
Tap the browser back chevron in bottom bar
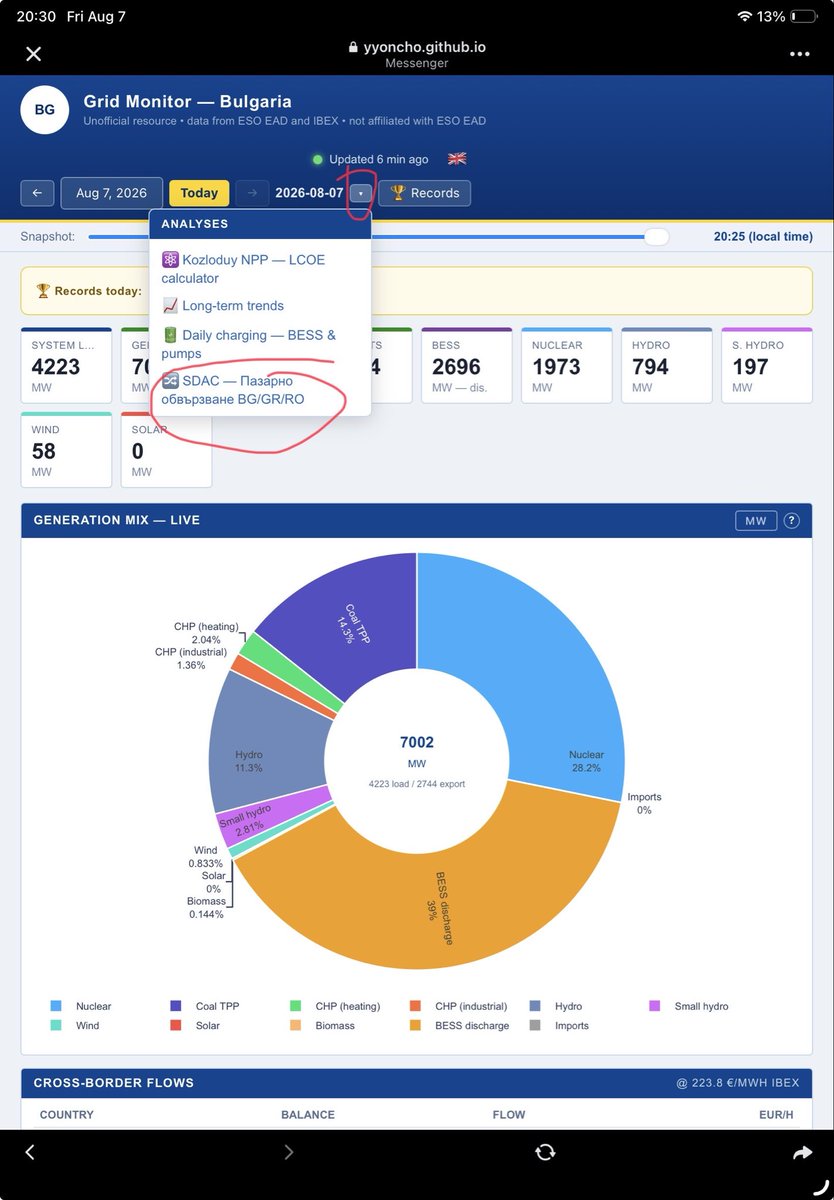pos(30,1152)
